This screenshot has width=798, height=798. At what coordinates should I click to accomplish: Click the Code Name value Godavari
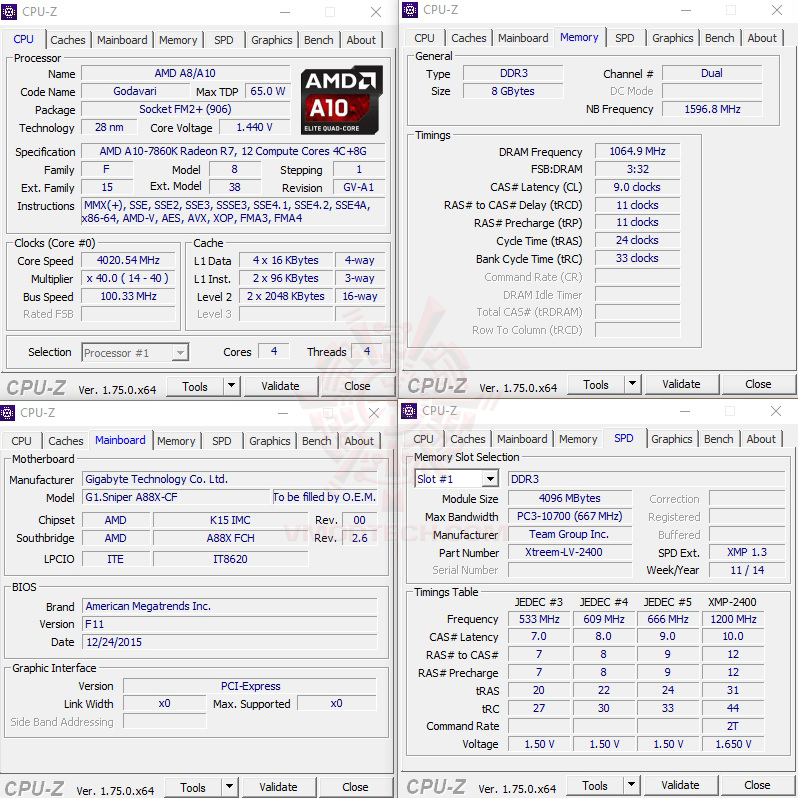[135, 91]
